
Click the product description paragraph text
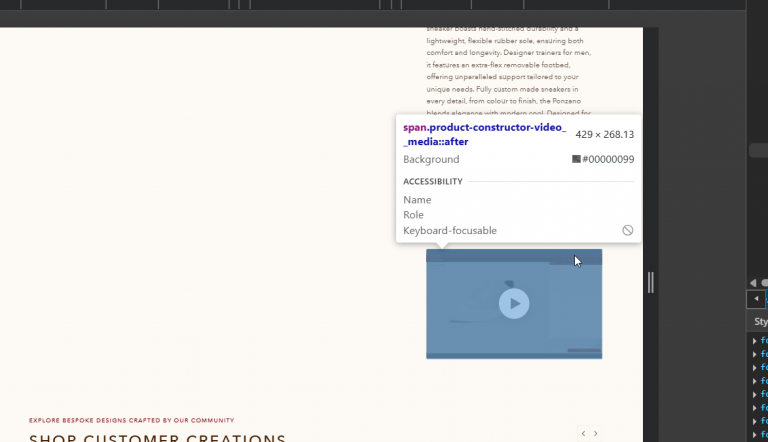[x=509, y=71]
